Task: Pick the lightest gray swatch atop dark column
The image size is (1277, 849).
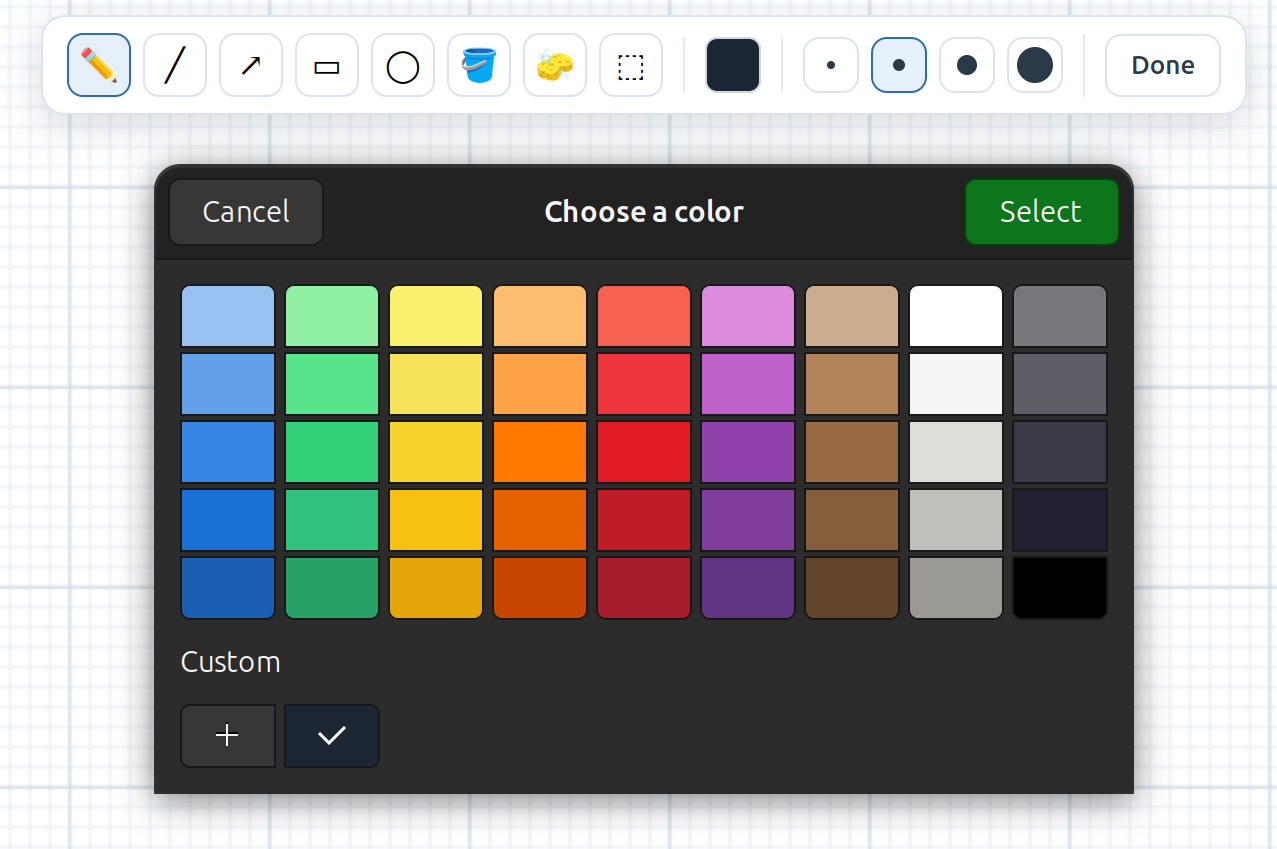Action: [1060, 316]
